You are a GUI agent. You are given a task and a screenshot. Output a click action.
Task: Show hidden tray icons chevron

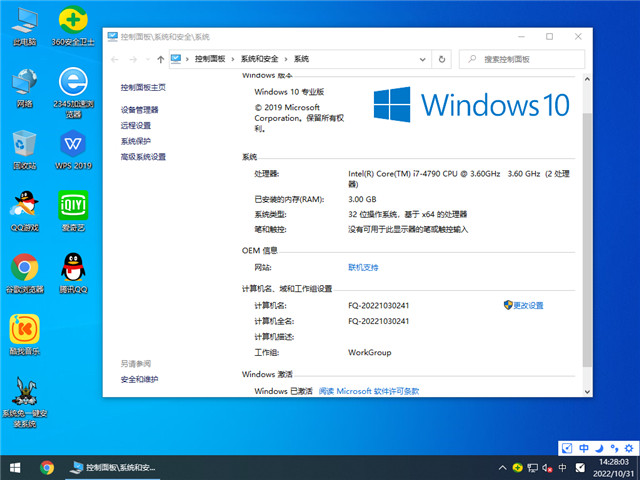coord(501,467)
